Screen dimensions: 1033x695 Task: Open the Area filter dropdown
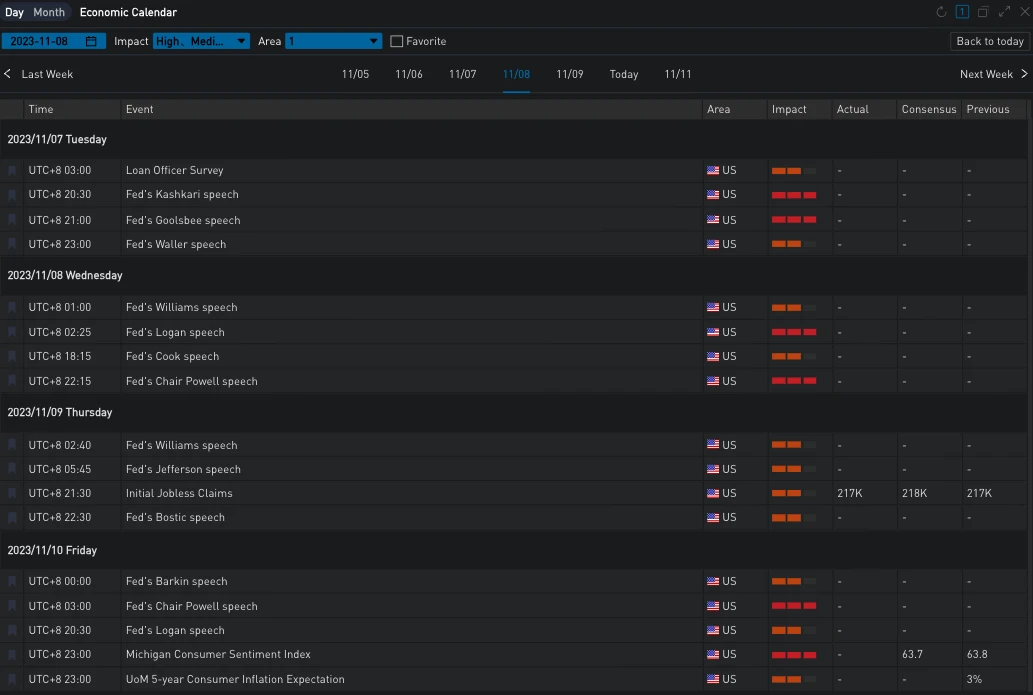coord(333,42)
